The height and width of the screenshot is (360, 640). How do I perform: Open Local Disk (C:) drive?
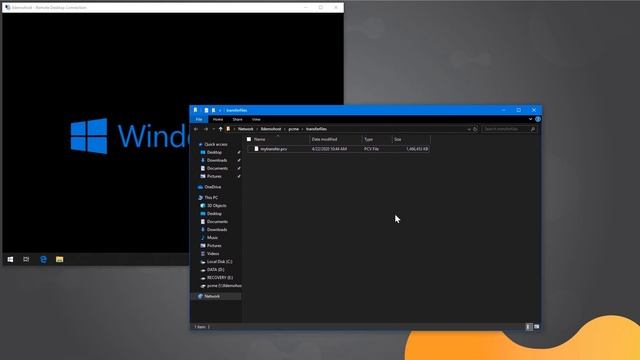coord(219,262)
